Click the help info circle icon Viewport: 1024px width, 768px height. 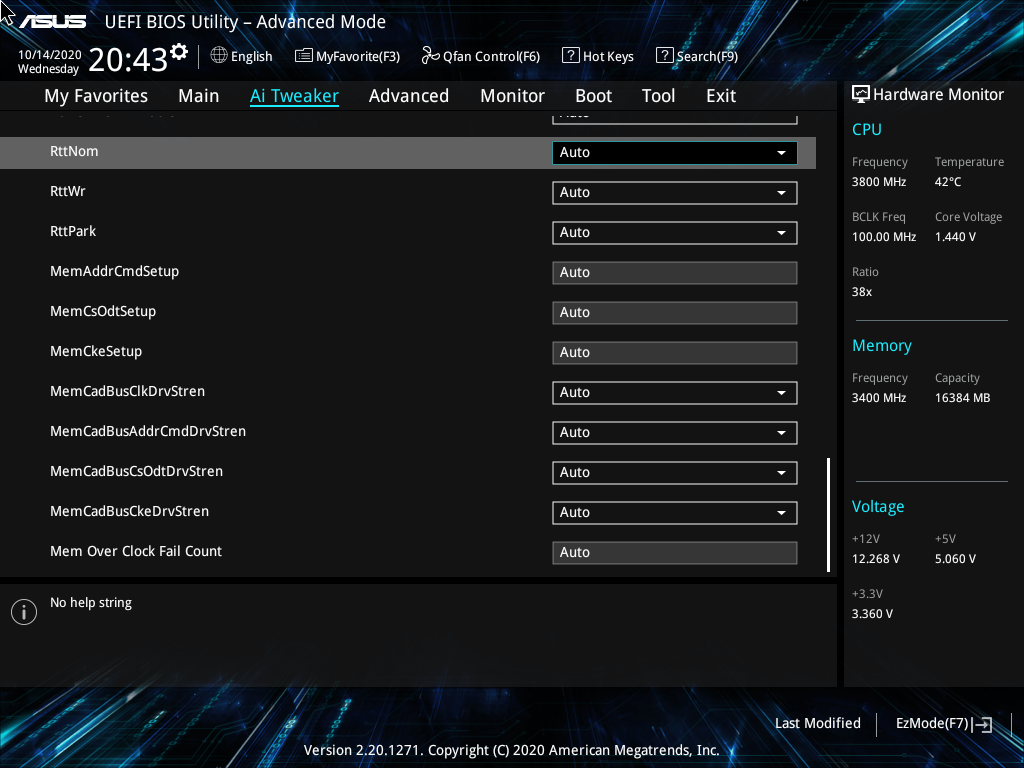pyautogui.click(x=24, y=612)
